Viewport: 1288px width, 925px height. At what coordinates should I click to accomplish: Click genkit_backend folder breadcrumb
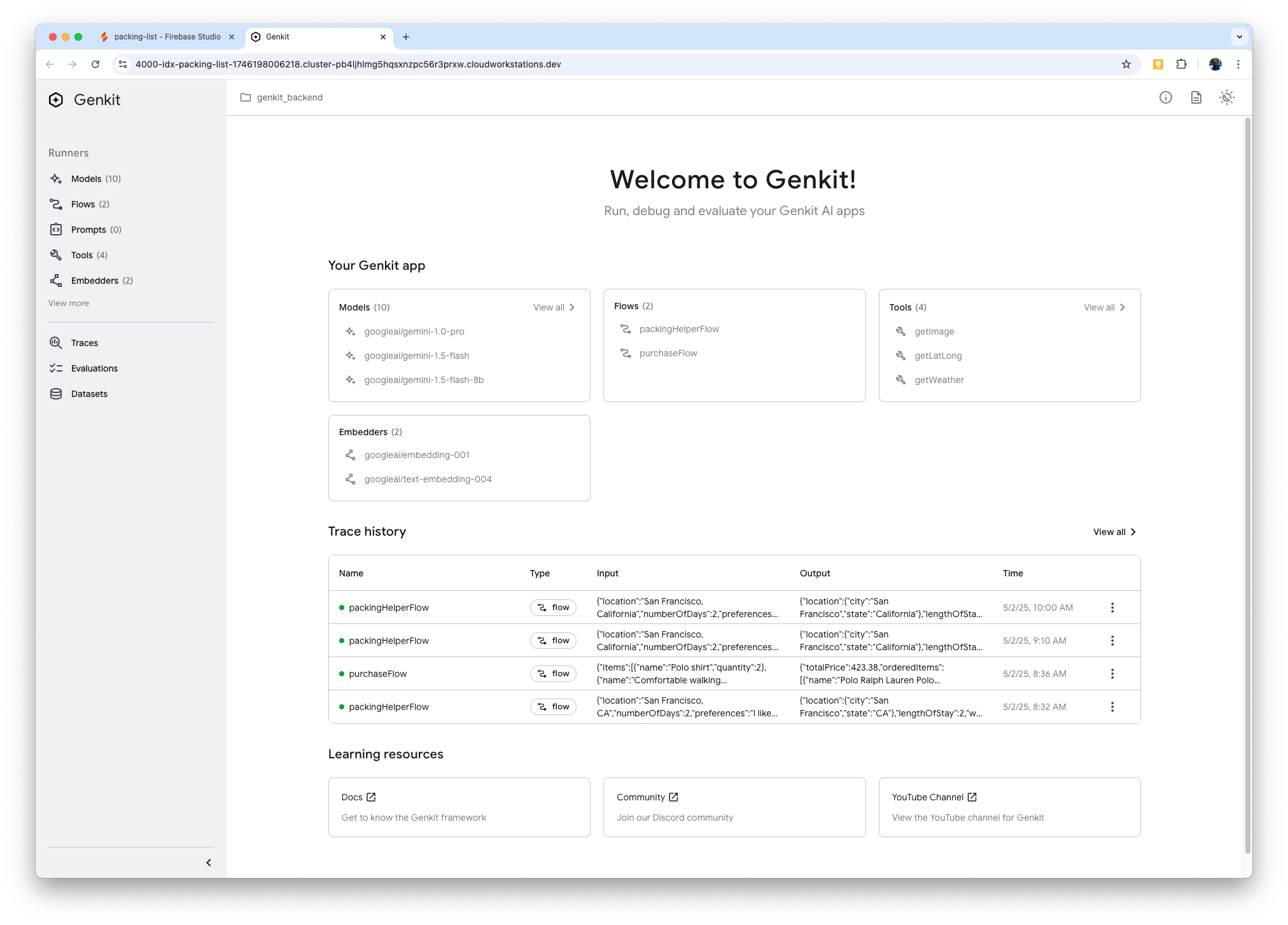(281, 97)
